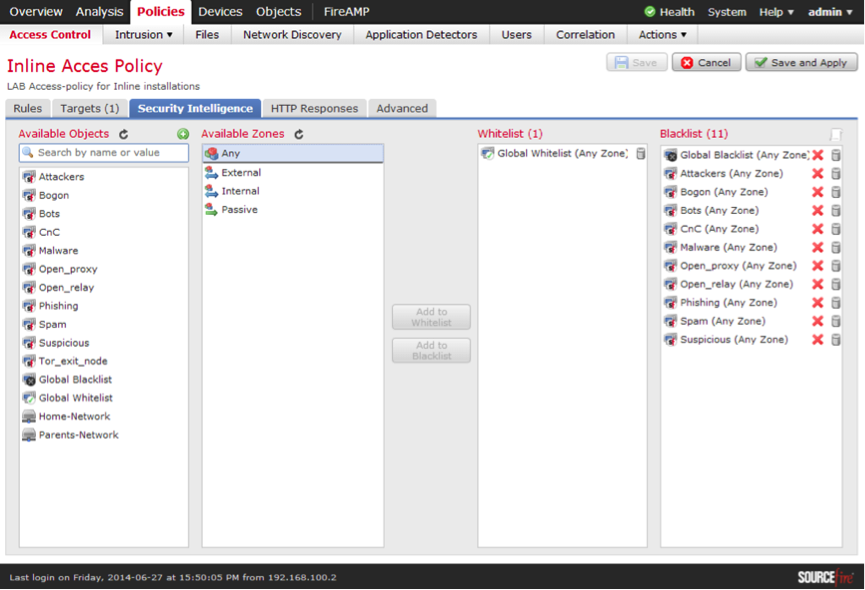Image resolution: width=865 pixels, height=590 pixels.
Task: Click red X for Malware (Any Zone)
Action: click(818, 248)
